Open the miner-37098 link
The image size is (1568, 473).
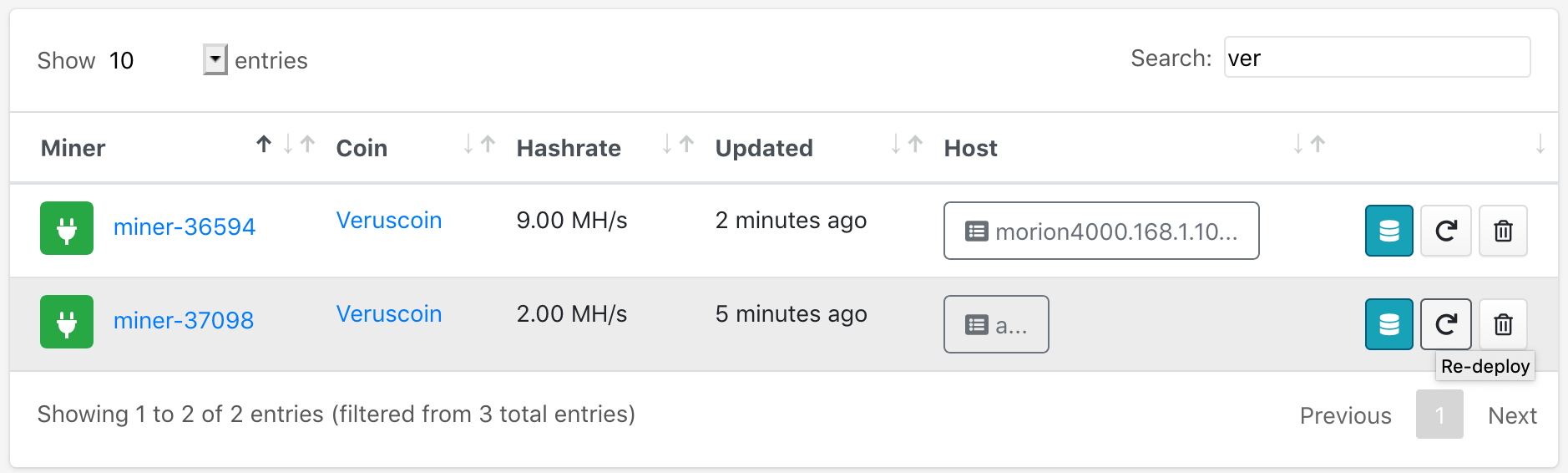[x=184, y=320]
